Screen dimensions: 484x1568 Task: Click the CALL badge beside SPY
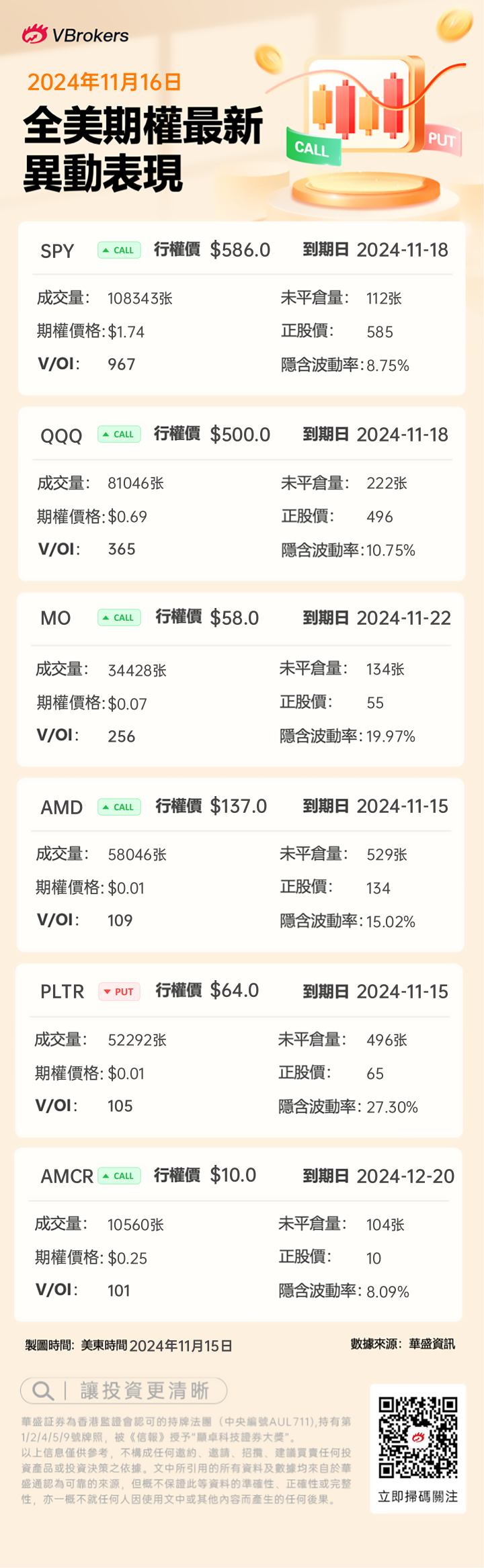click(x=119, y=251)
